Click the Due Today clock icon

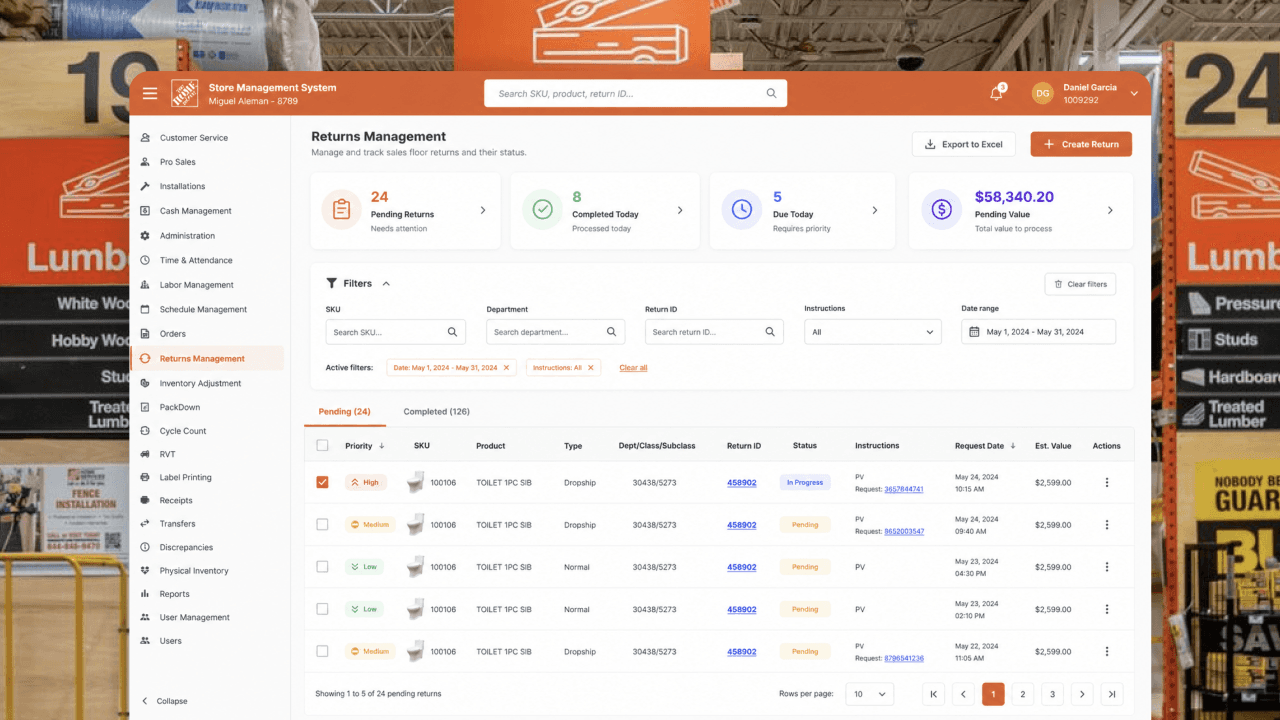pos(742,210)
